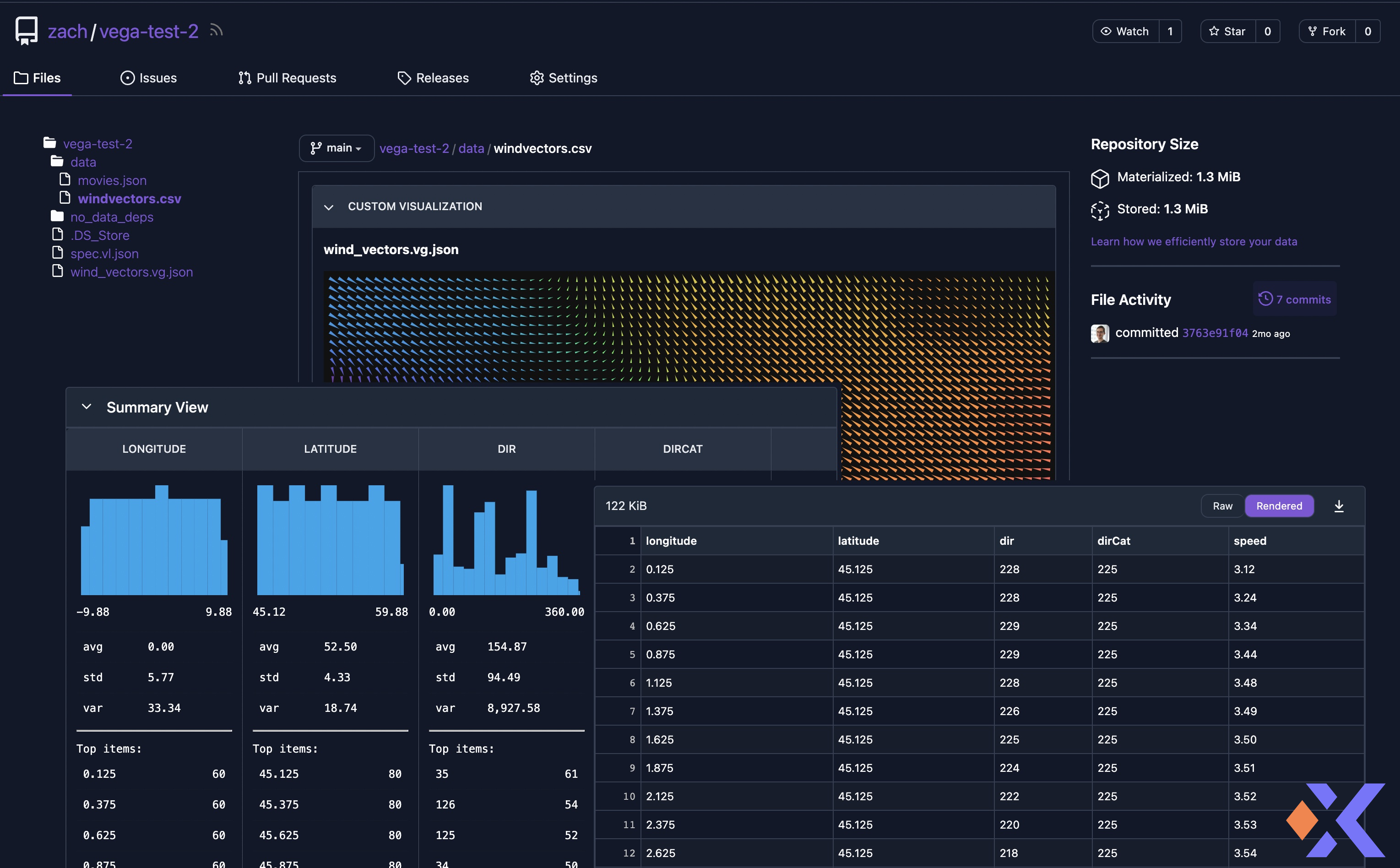The image size is (1400, 868).
Task: Open the data storage learn-more link
Action: 1194,242
